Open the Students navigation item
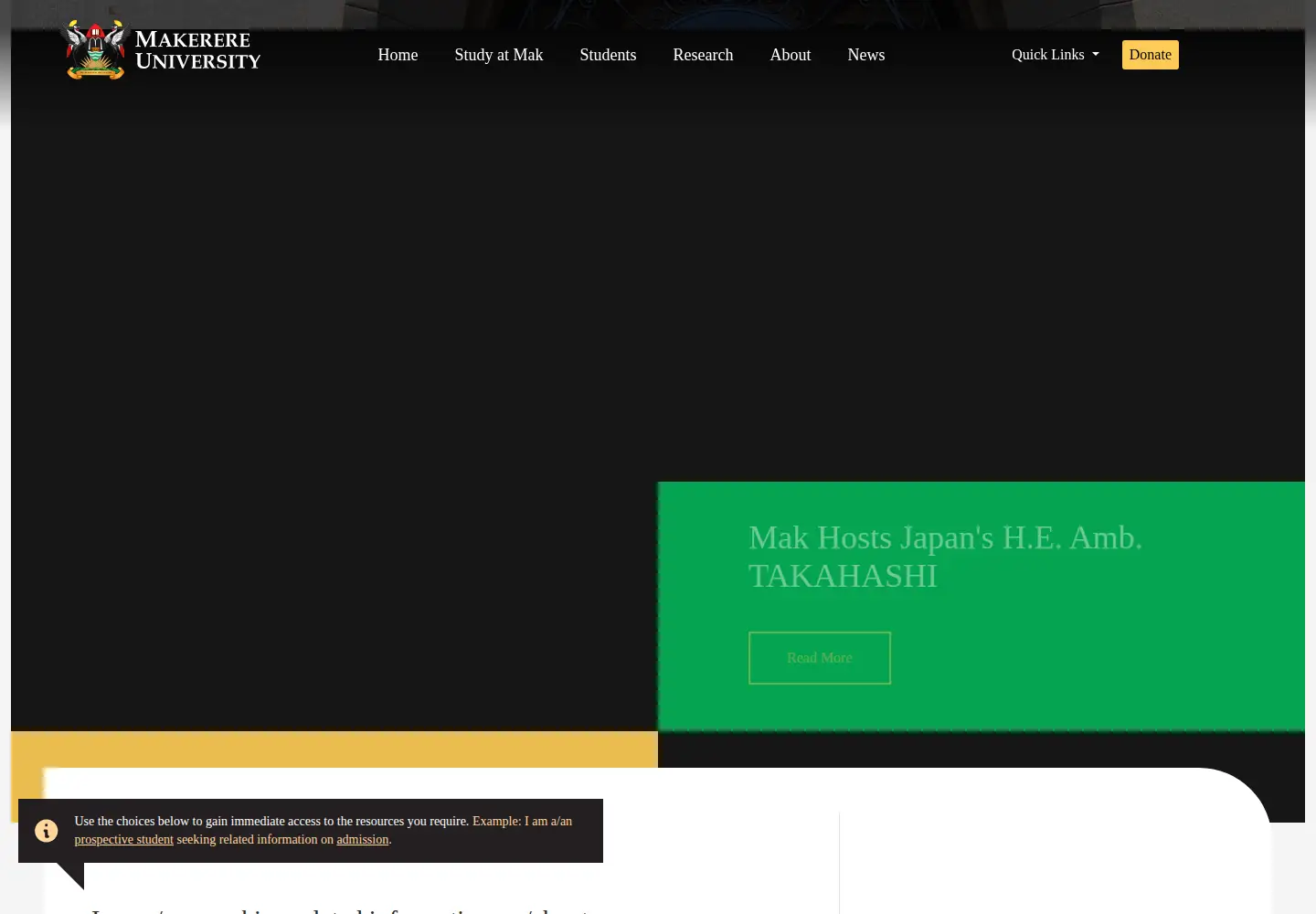Screen dimensions: 1316x914 click(x=608, y=55)
